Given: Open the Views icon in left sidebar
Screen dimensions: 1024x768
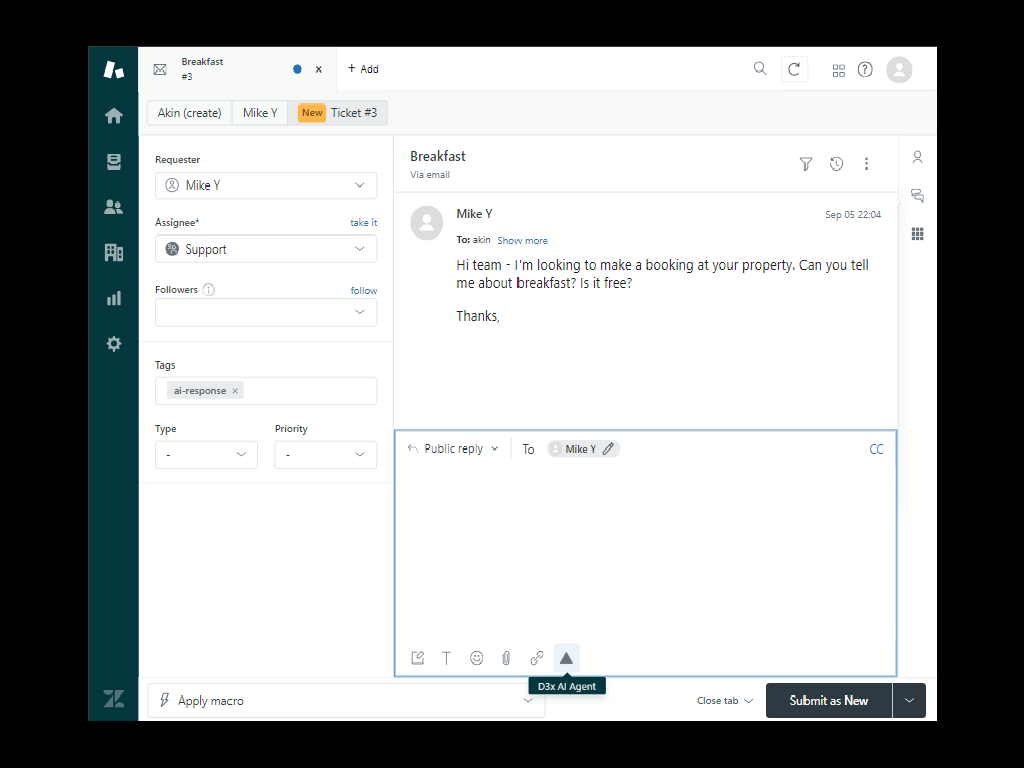Looking at the screenshot, I should coord(114,161).
